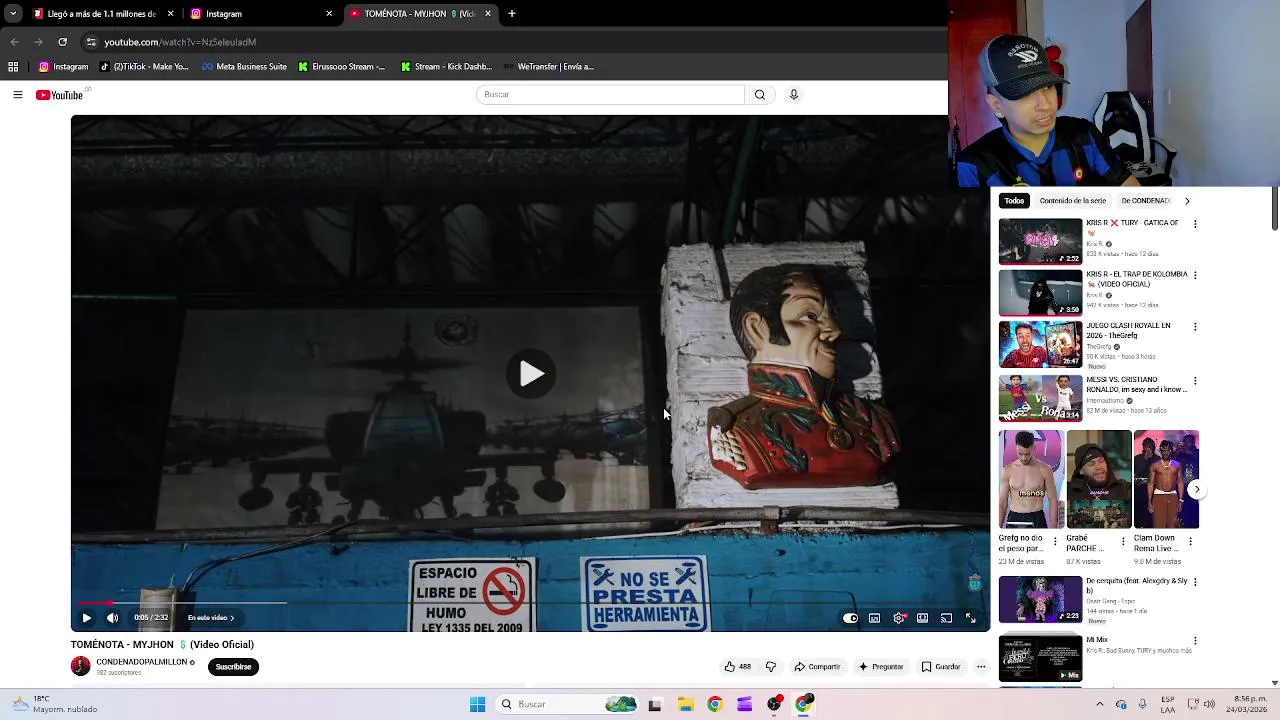Play video from control bar
Image resolution: width=1280 pixels, height=720 pixels.
tap(86, 618)
